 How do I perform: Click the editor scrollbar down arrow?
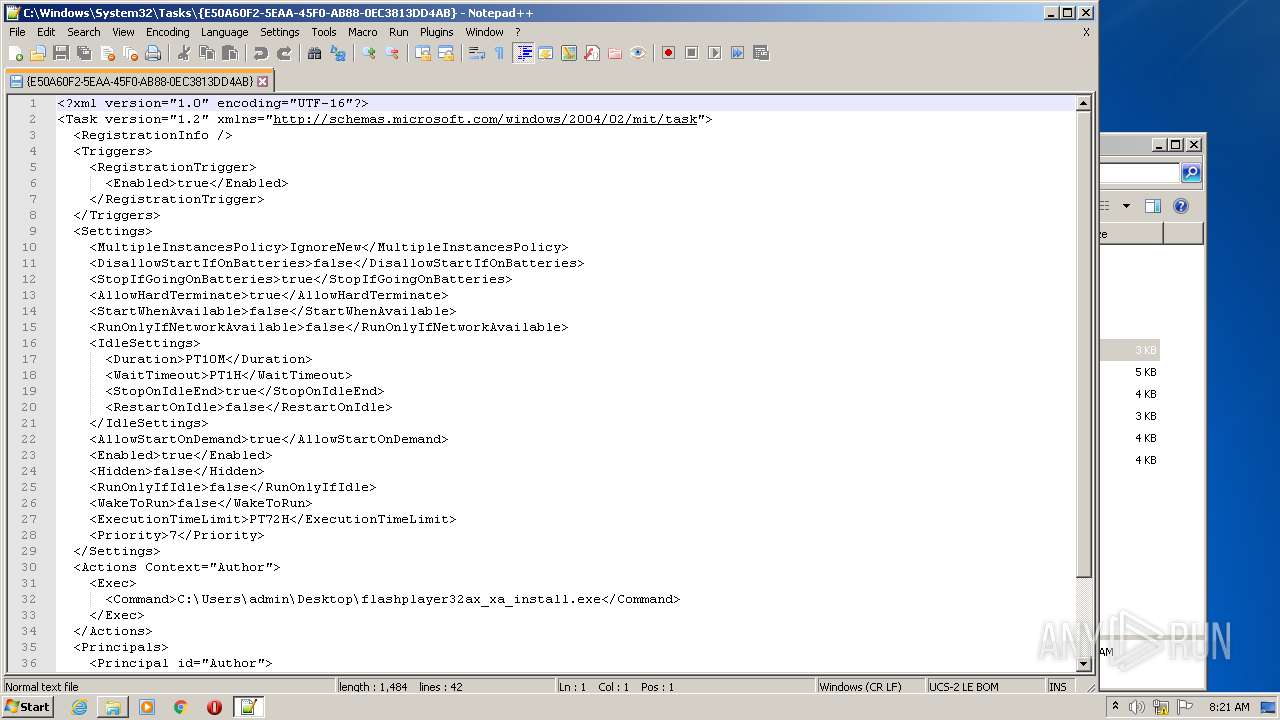[1083, 664]
